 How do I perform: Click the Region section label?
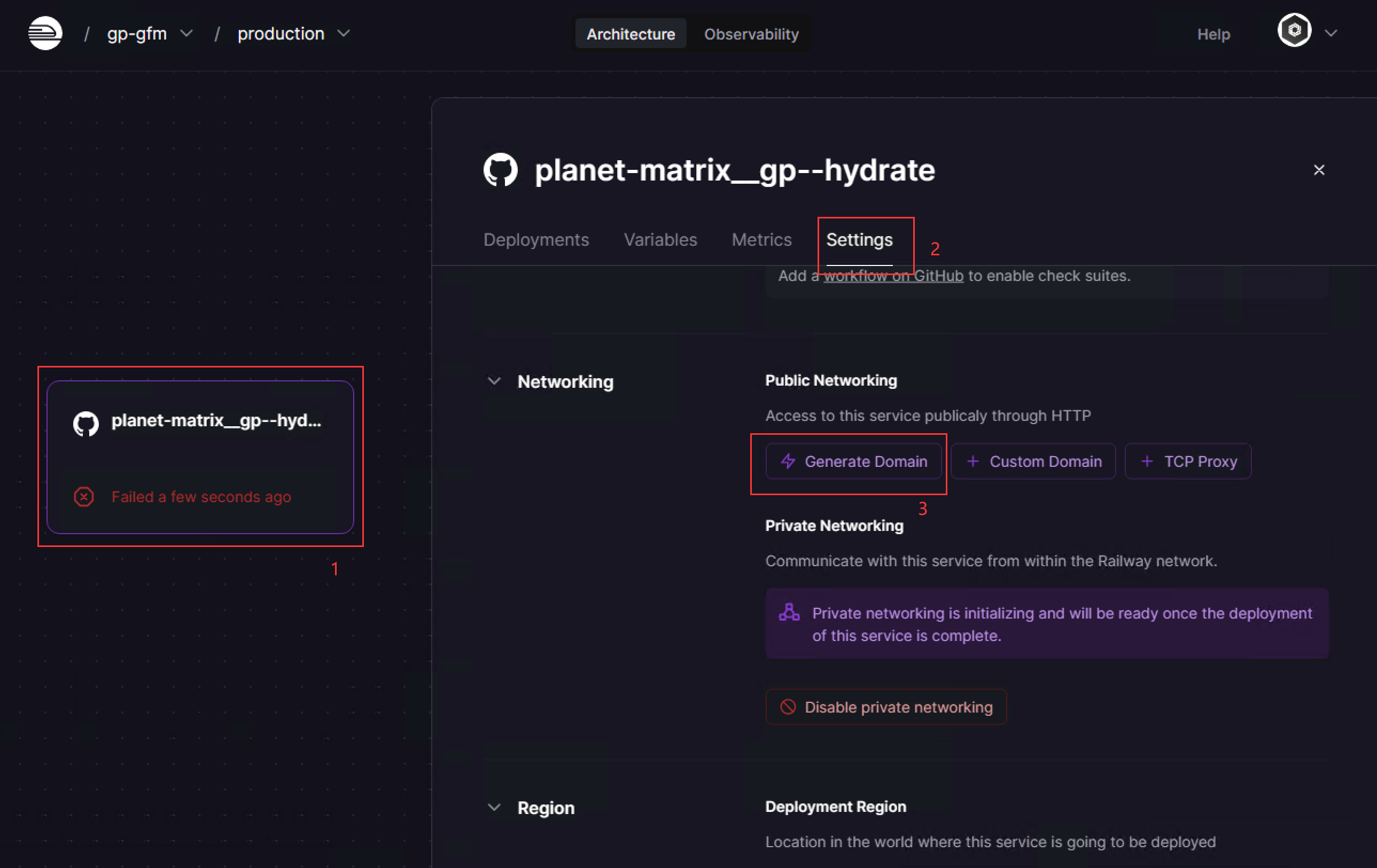tap(546, 808)
